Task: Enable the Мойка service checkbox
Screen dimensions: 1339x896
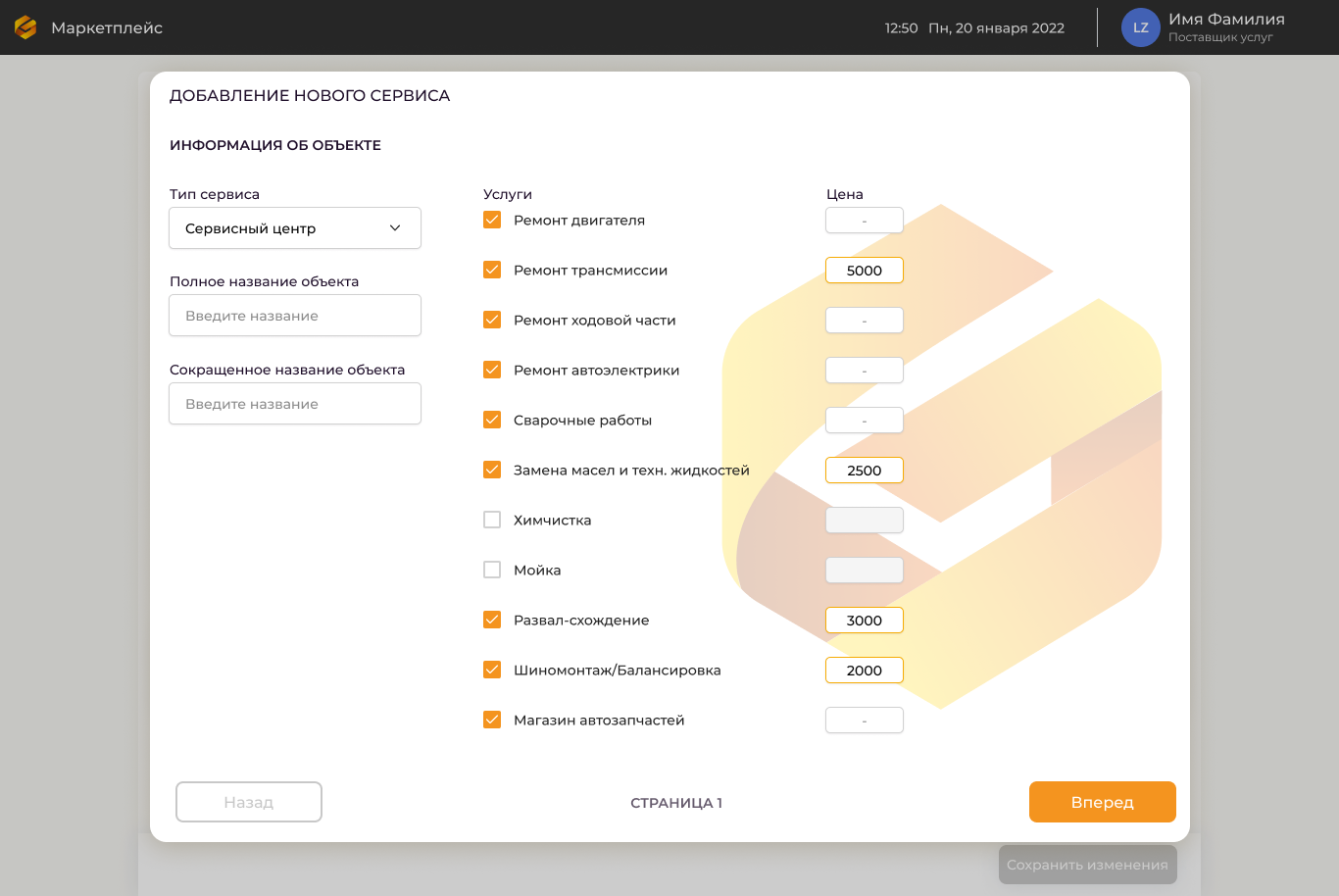Action: tap(492, 571)
